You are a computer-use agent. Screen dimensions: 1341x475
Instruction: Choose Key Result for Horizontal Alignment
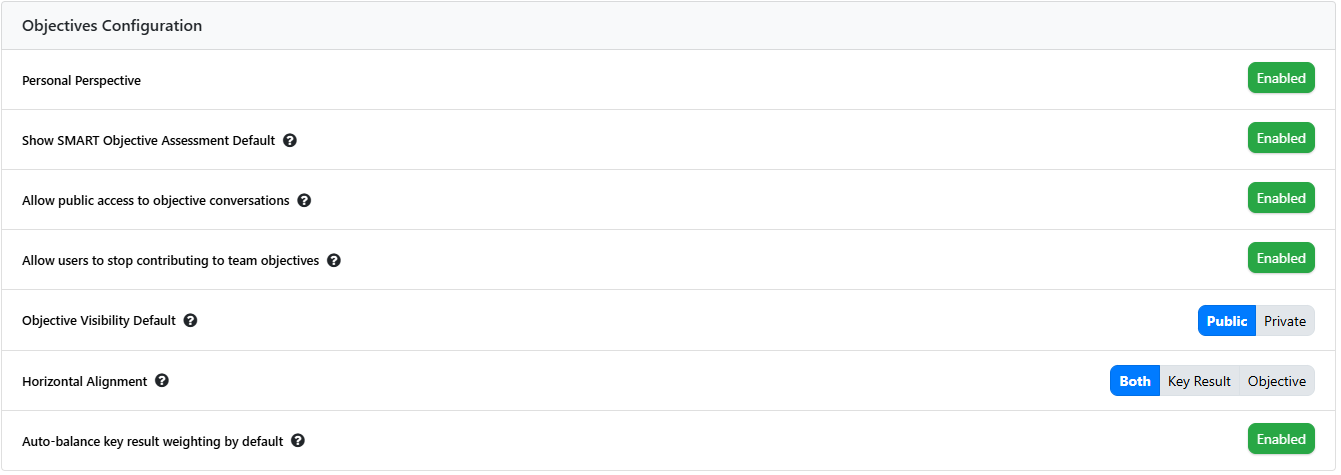[1199, 381]
